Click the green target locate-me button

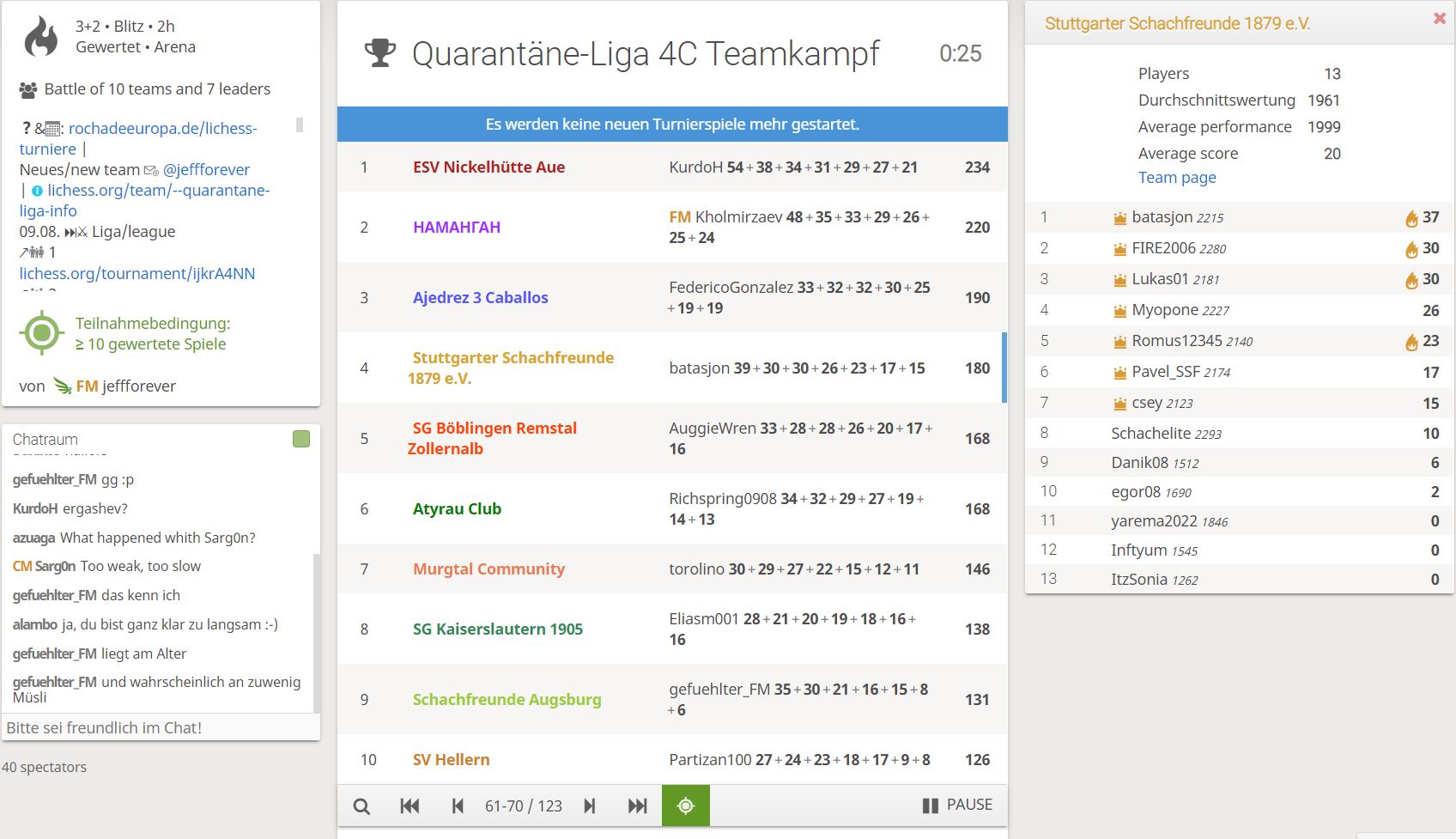(x=685, y=806)
